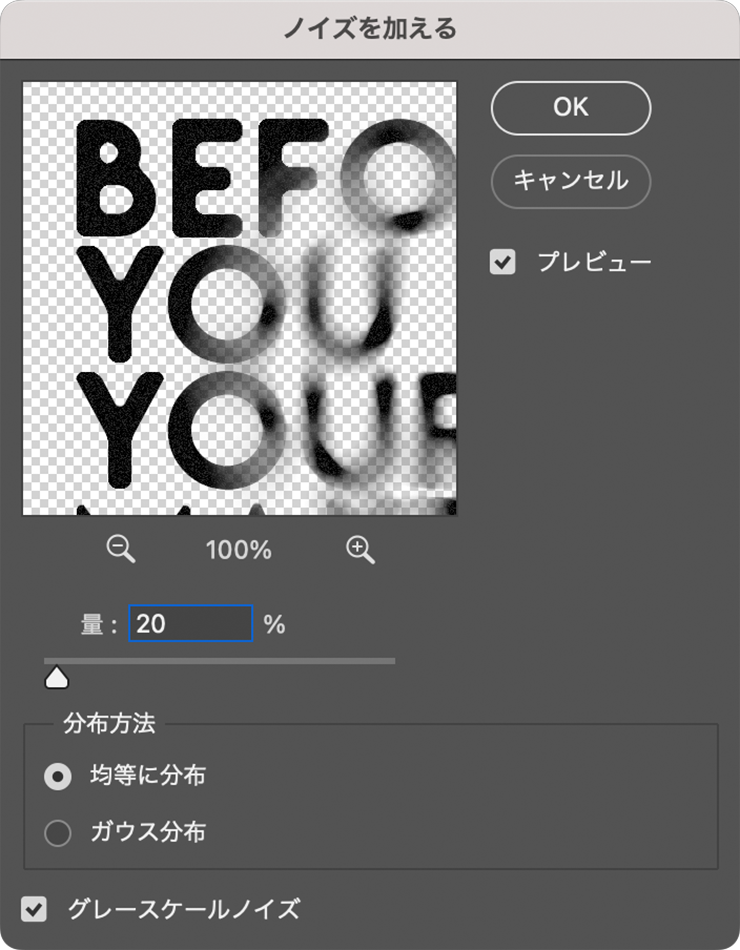740x950 pixels.
Task: Click the 100% zoom level readout
Action: tap(239, 549)
